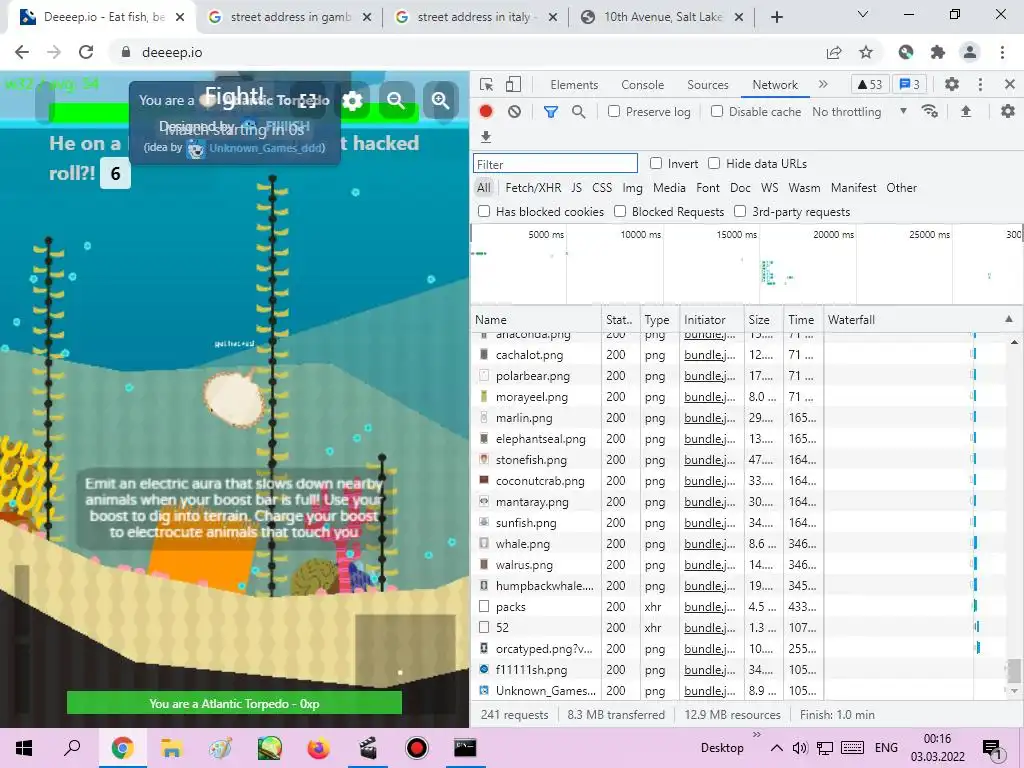Open Firefox from the taskbar
The height and width of the screenshot is (768, 1024).
[318, 748]
